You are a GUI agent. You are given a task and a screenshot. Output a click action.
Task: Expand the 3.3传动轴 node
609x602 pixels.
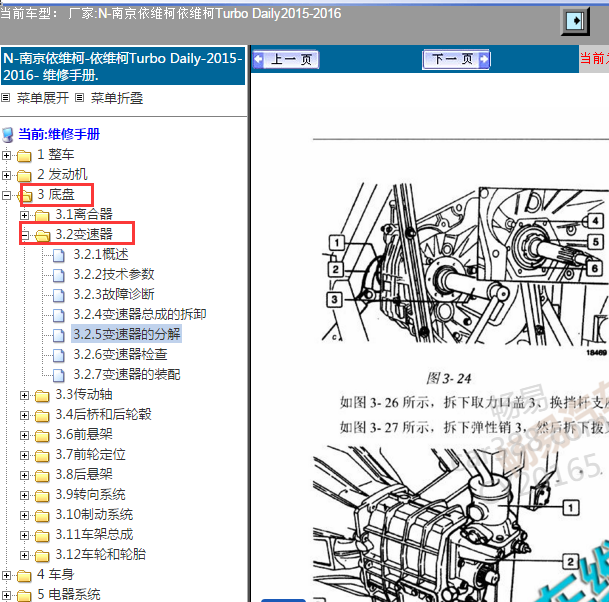click(24, 395)
